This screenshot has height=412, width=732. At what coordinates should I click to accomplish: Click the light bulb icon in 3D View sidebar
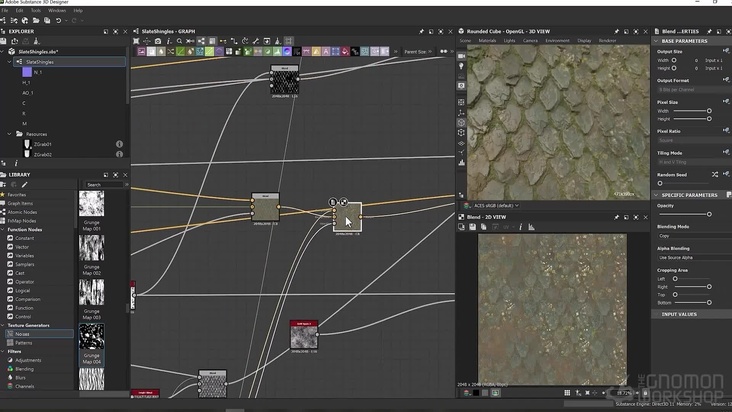462,66
